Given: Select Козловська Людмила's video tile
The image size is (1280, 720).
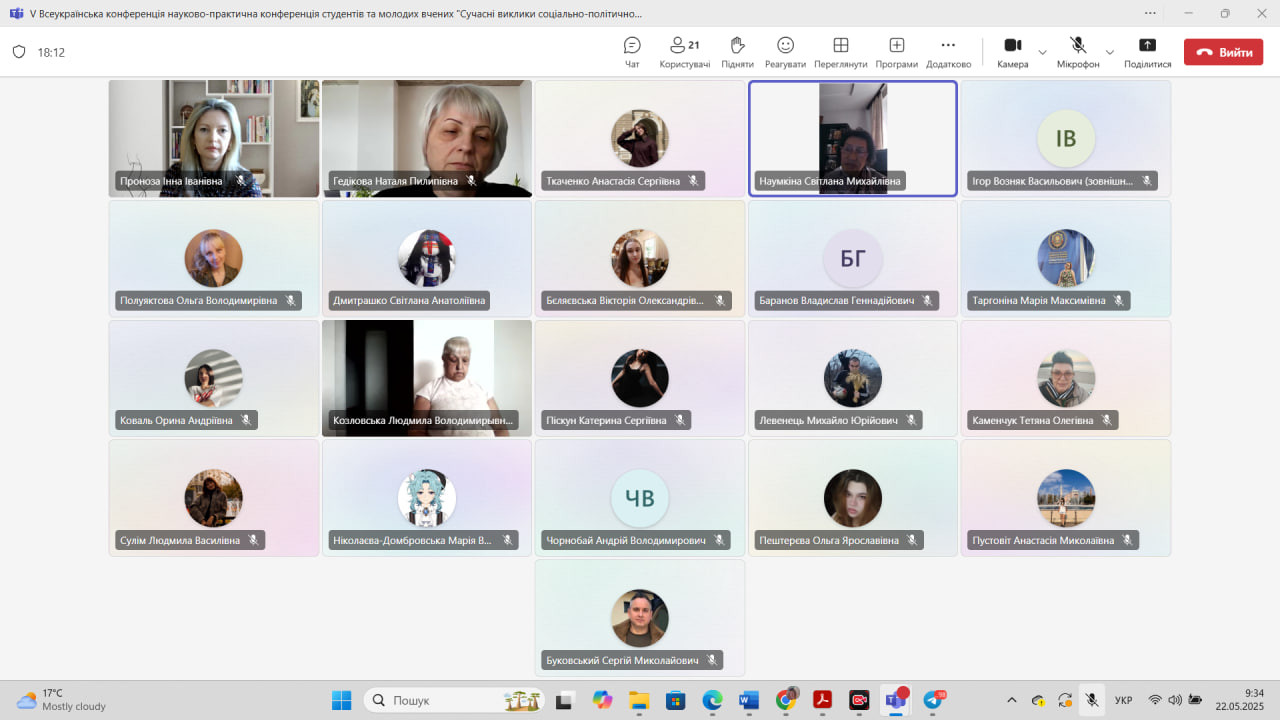Looking at the screenshot, I should [427, 378].
